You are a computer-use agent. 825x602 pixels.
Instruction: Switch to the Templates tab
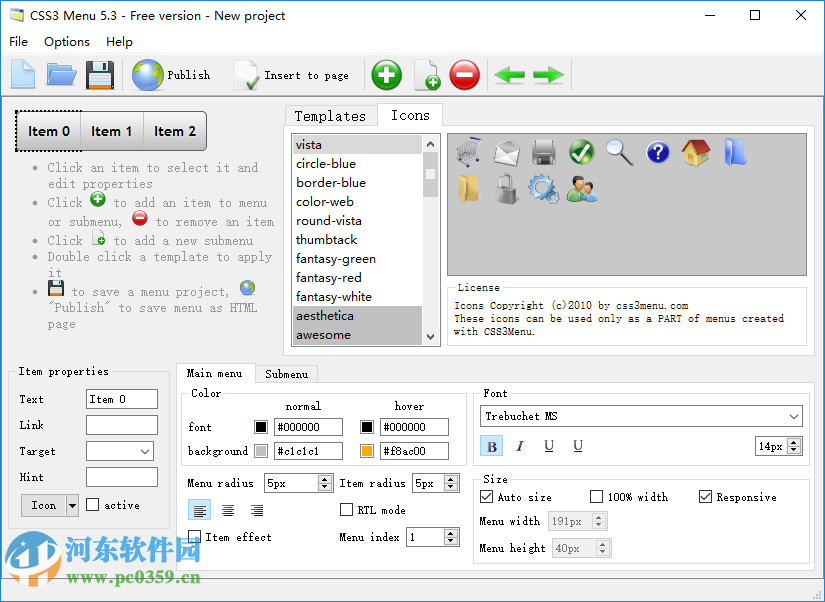[330, 115]
